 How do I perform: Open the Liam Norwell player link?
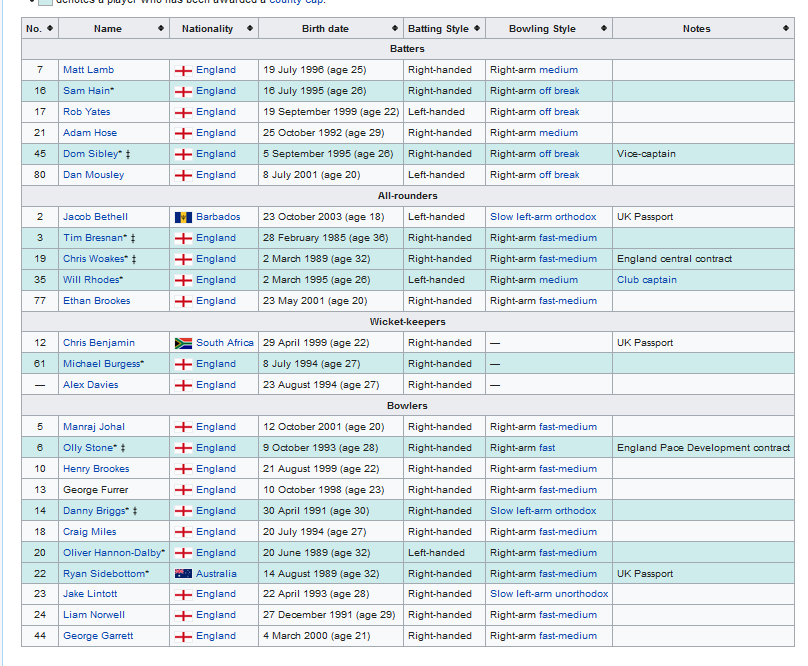coord(94,615)
